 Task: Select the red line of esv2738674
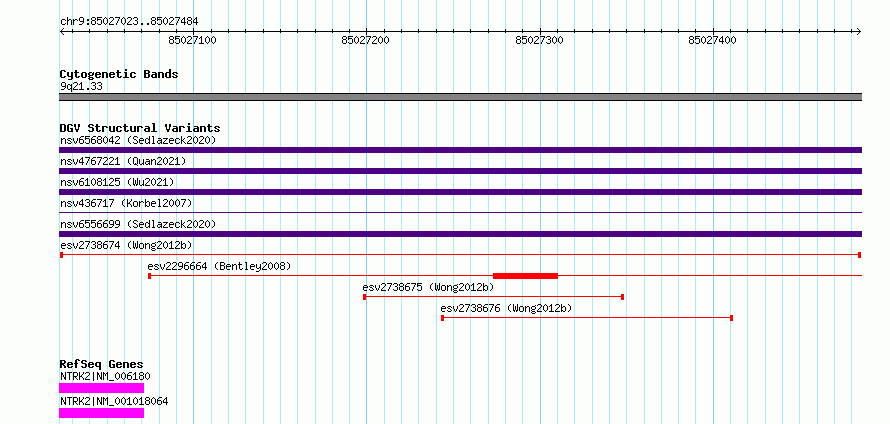click(460, 255)
